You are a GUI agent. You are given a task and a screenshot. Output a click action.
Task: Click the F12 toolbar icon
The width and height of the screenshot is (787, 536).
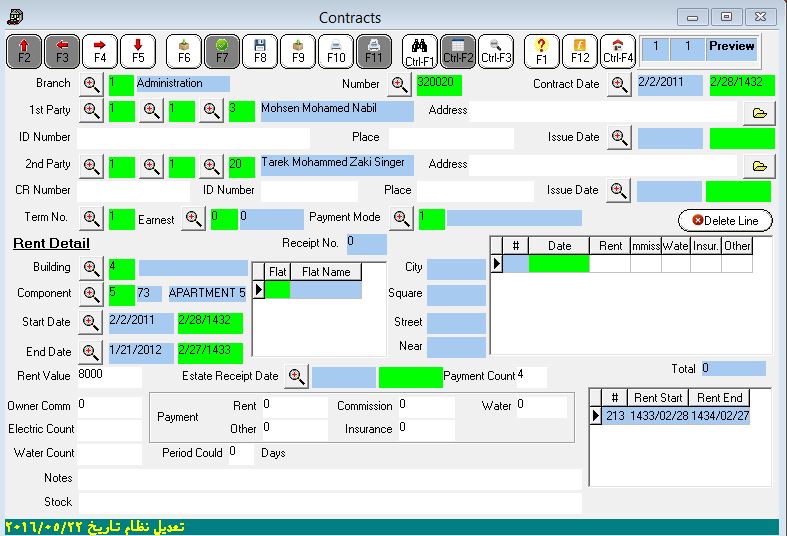coord(580,51)
